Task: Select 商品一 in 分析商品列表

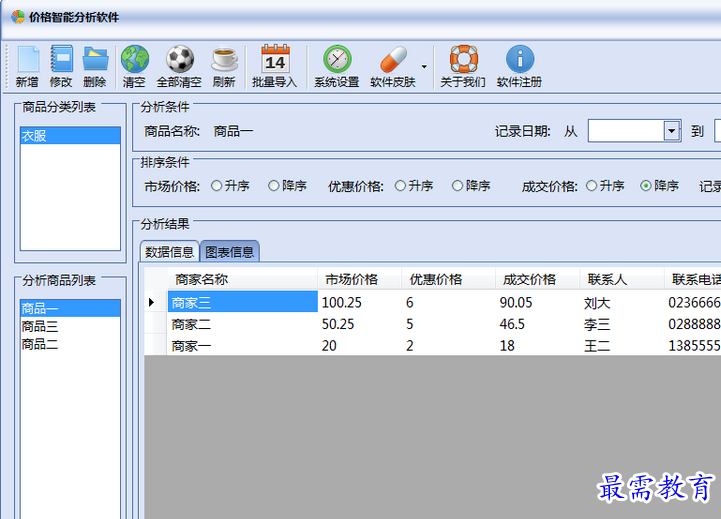Action: tap(70, 308)
